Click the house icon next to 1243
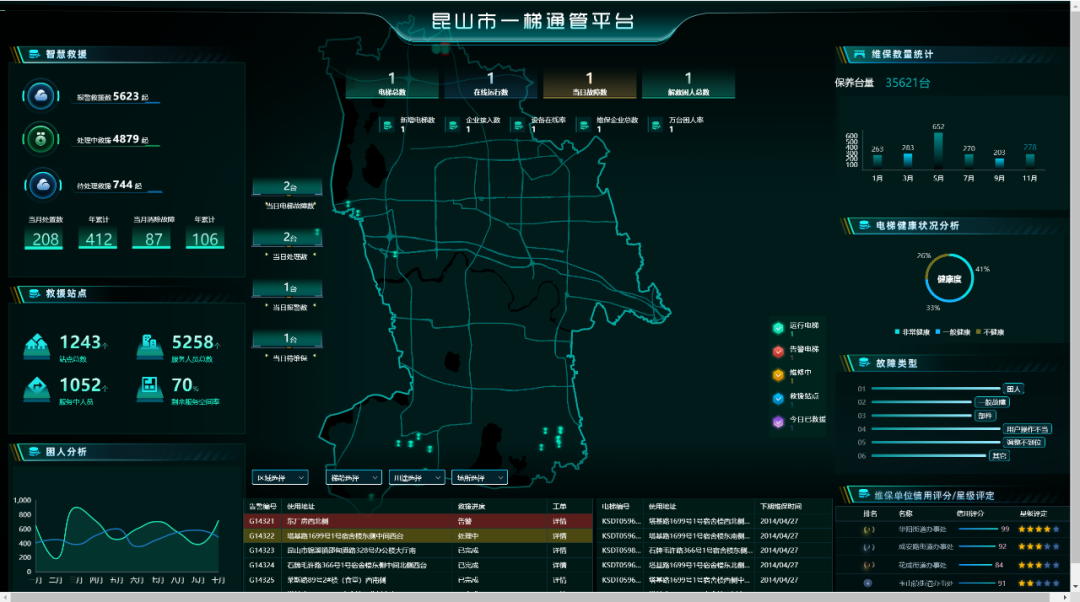1080x602 pixels. click(x=38, y=344)
